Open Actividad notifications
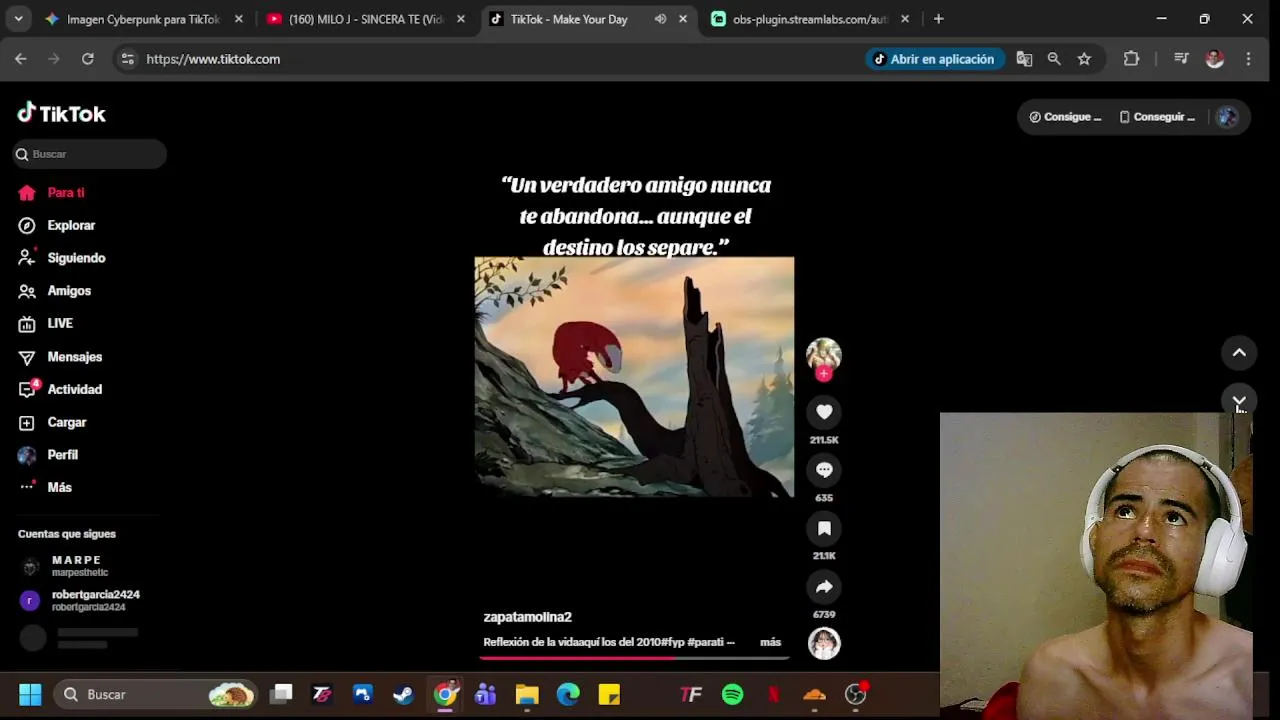 click(x=75, y=389)
